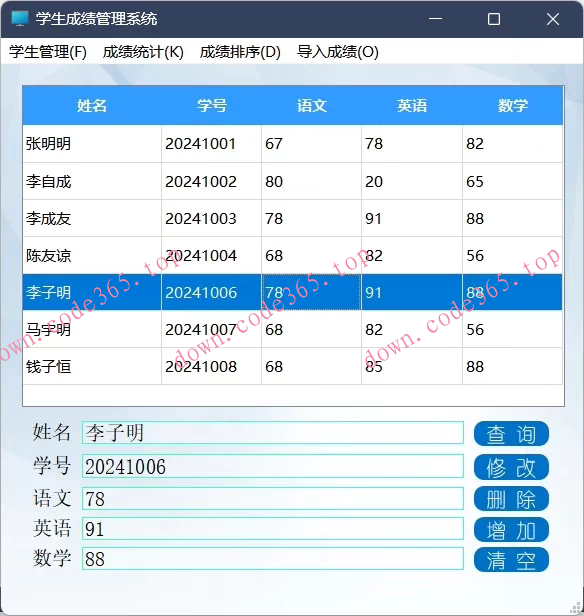Click the app icon in title bar
The width and height of the screenshot is (584, 616).
20,19
